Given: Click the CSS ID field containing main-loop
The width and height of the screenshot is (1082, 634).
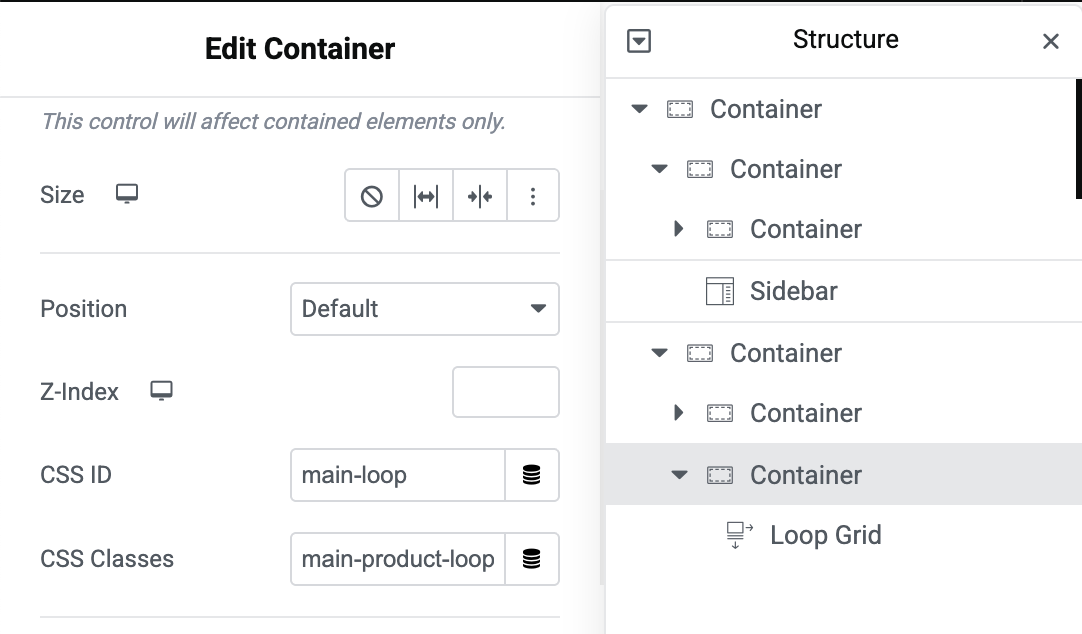Looking at the screenshot, I should pos(397,476).
